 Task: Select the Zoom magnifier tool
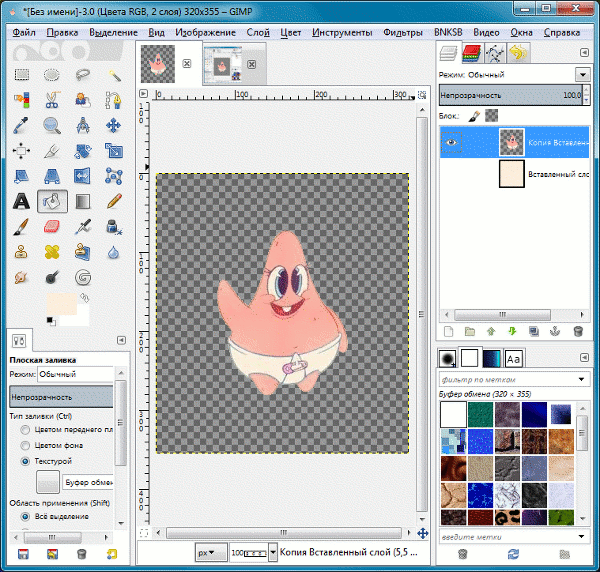[x=52, y=125]
